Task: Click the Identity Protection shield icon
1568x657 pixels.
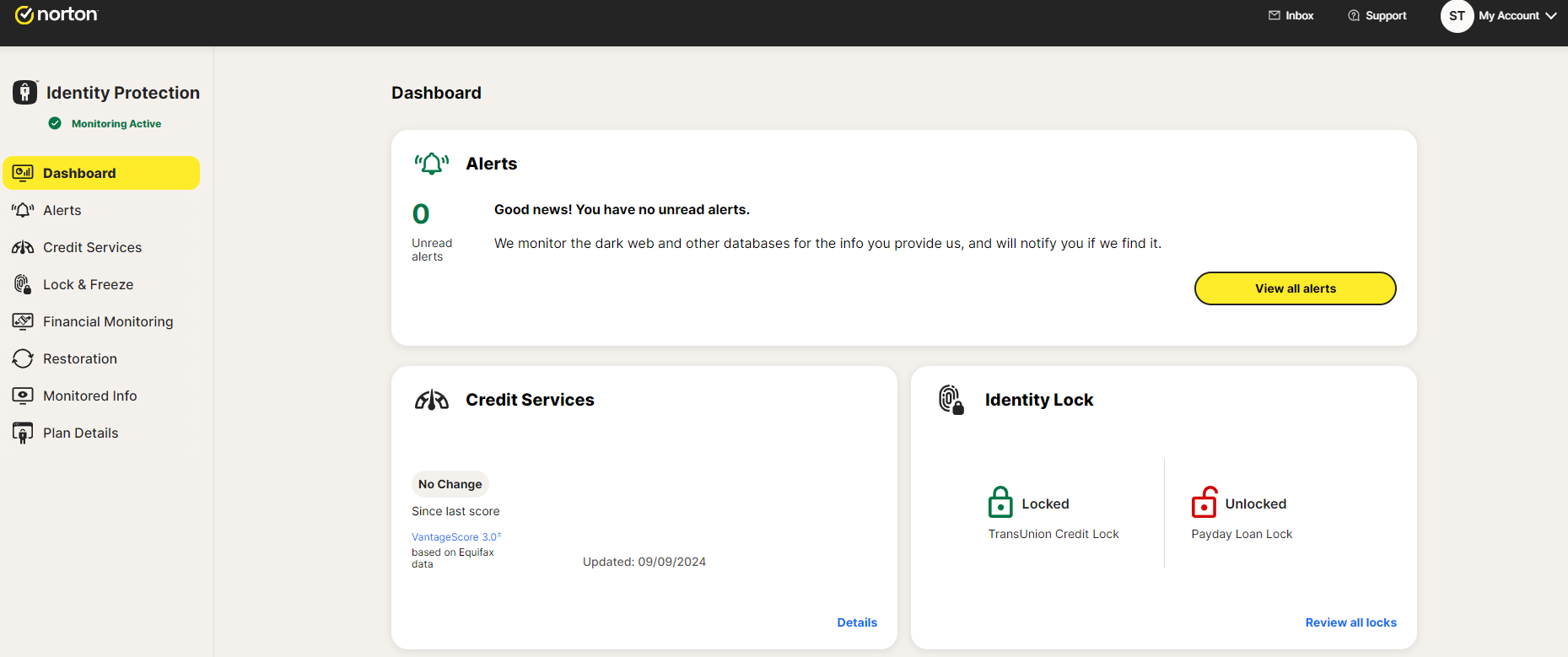Action: (x=25, y=92)
